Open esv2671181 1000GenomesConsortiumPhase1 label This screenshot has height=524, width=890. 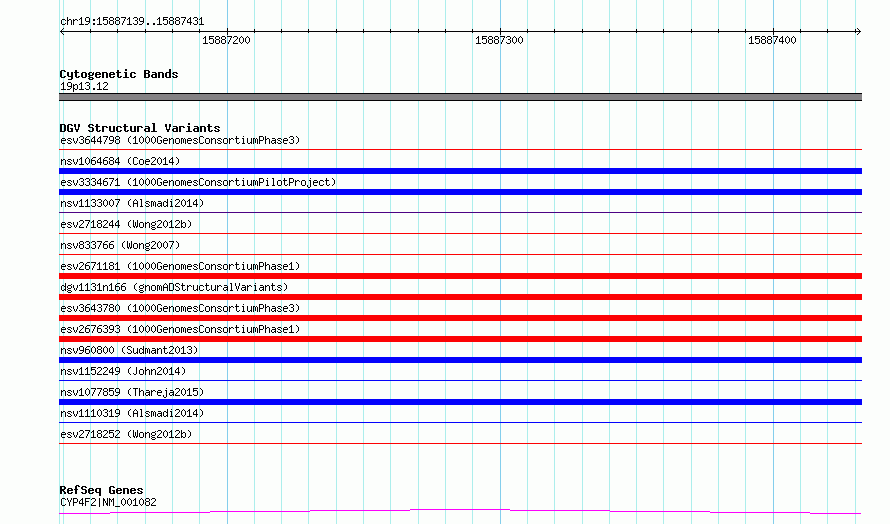pyautogui.click(x=180, y=266)
